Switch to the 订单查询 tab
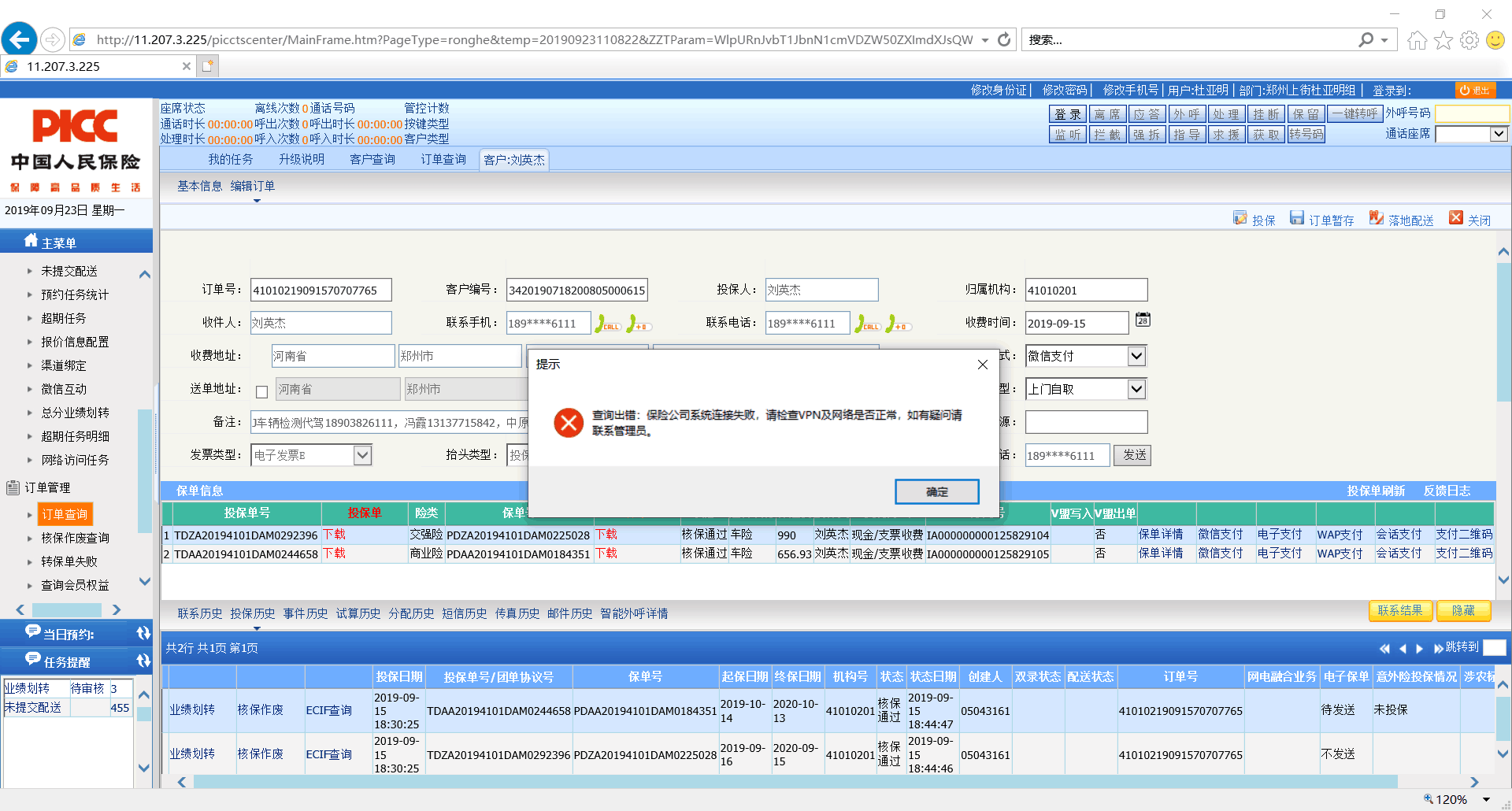This screenshot has width=1512, height=811. pos(443,160)
